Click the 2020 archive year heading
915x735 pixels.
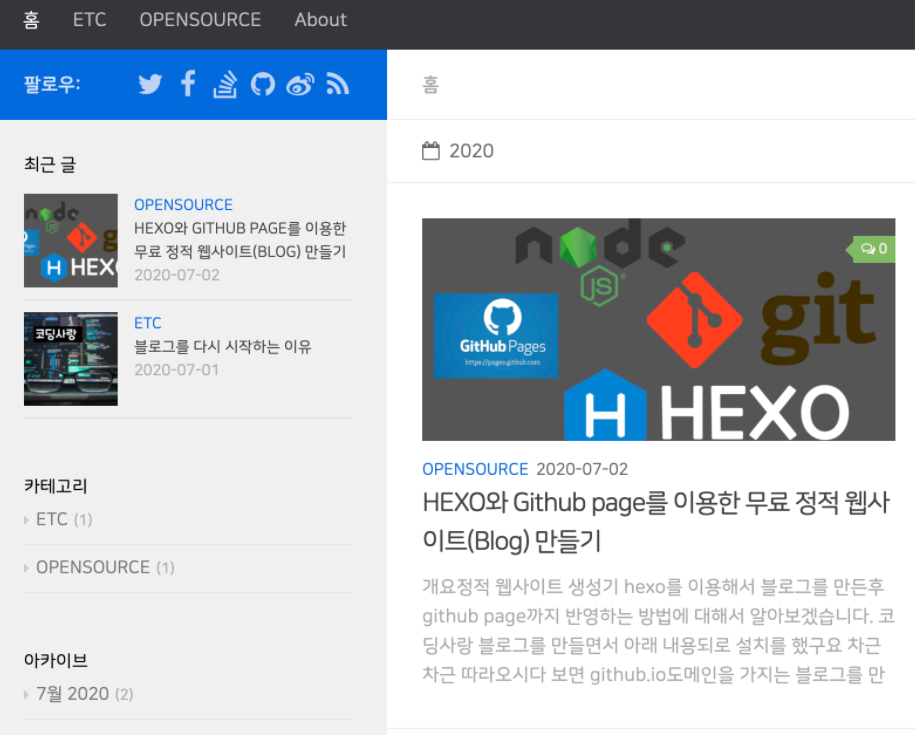point(472,151)
